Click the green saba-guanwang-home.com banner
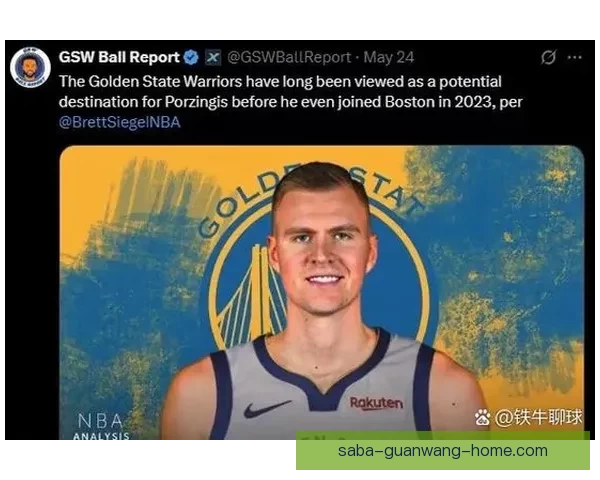Viewport: 600px width, 480px height. (x=443, y=451)
